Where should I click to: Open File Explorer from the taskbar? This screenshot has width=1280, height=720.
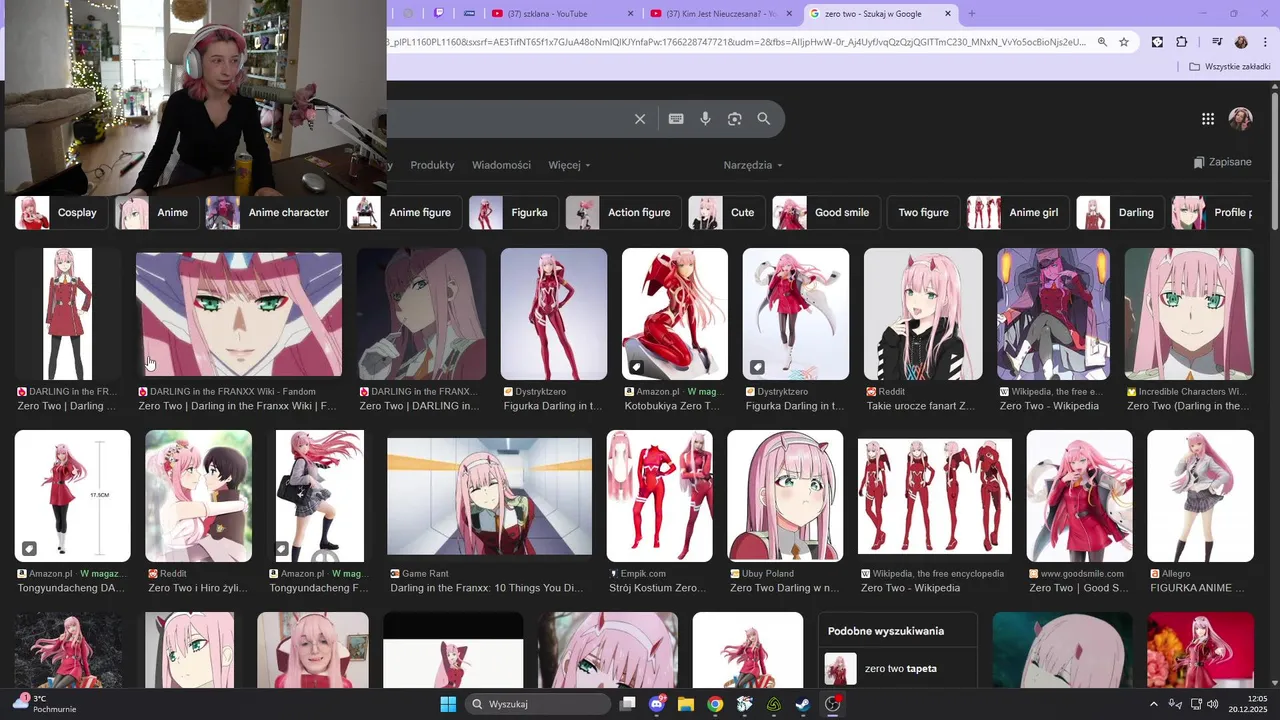coord(686,704)
